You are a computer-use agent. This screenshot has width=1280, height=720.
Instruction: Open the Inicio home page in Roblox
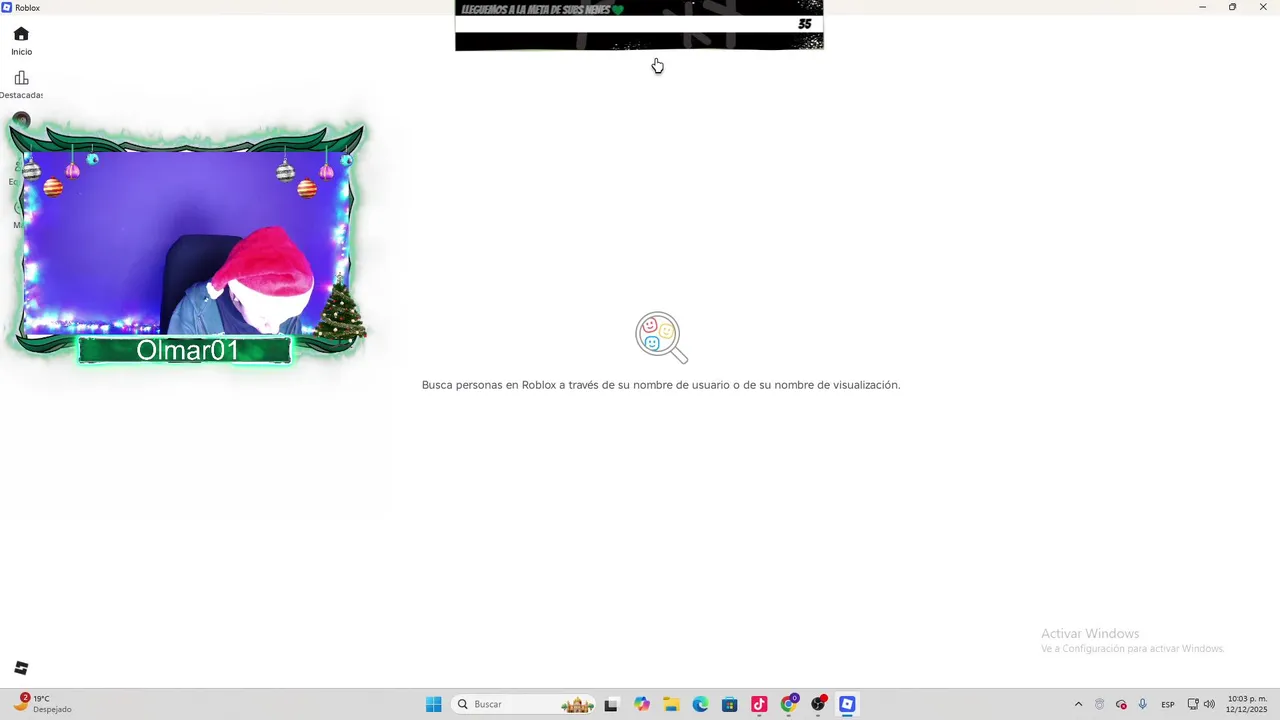21,41
